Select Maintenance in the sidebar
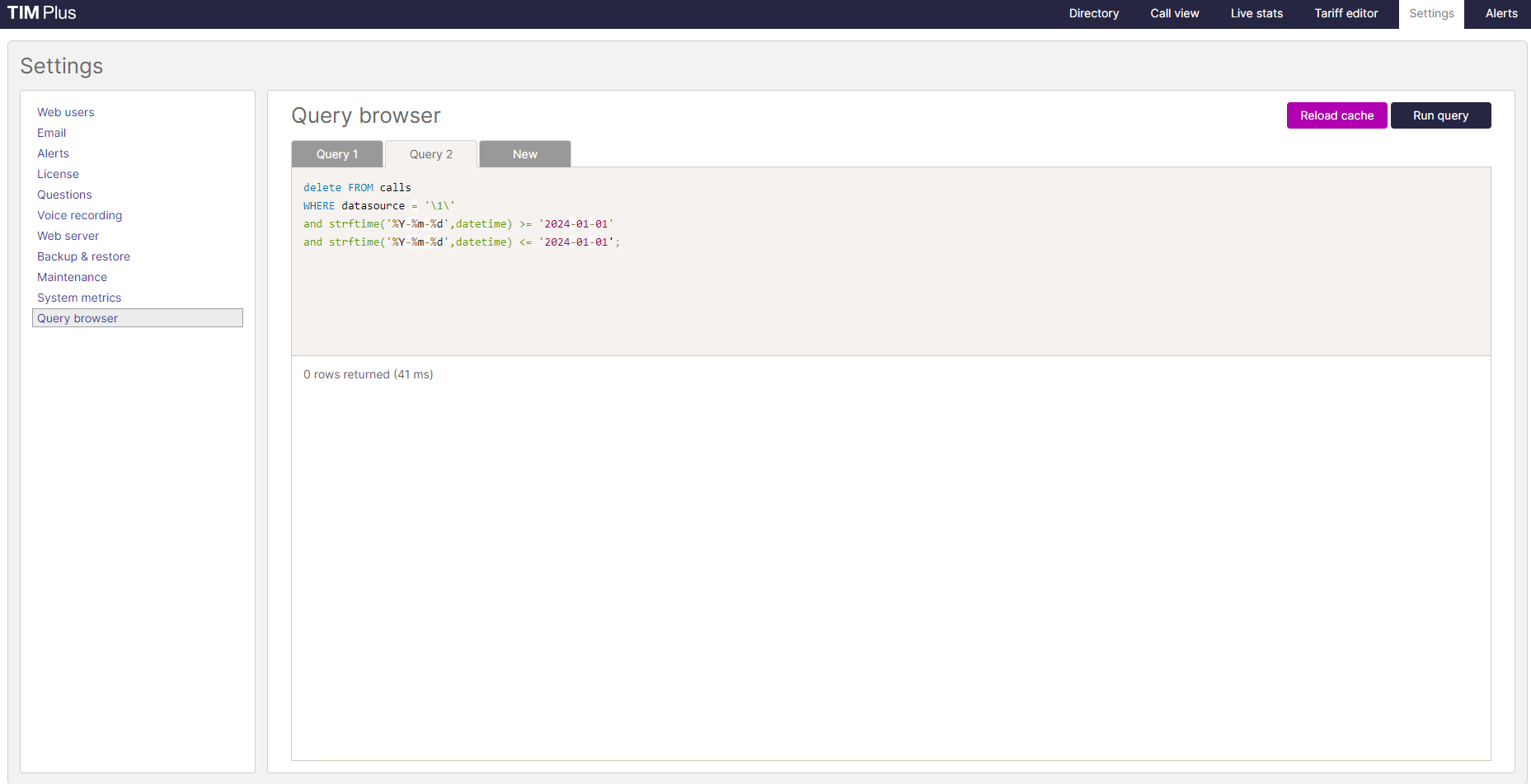 point(72,277)
